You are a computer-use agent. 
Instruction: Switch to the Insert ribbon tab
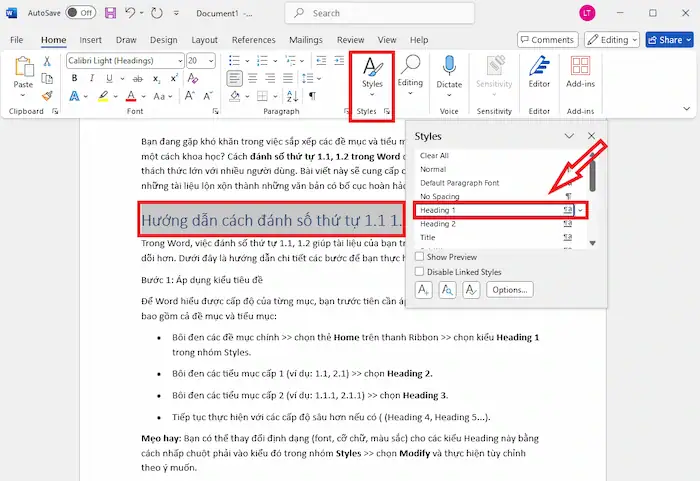coord(90,40)
